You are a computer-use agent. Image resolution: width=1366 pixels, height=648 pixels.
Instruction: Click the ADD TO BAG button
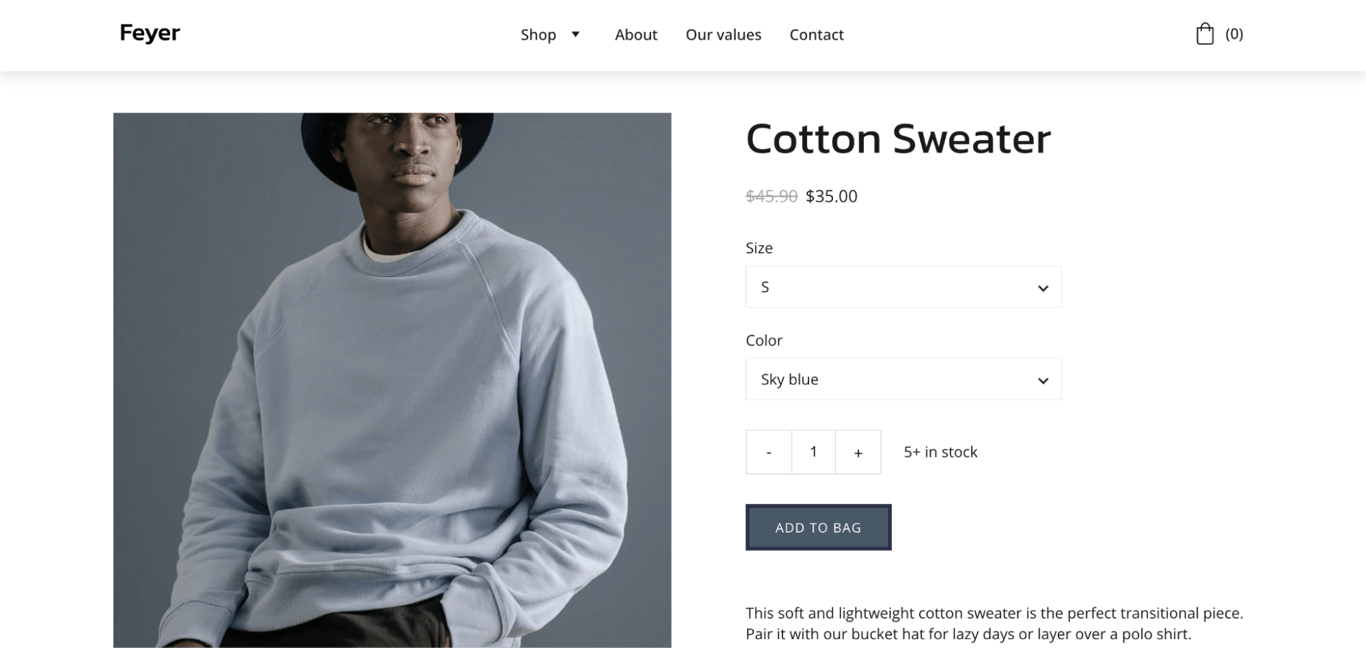click(818, 527)
